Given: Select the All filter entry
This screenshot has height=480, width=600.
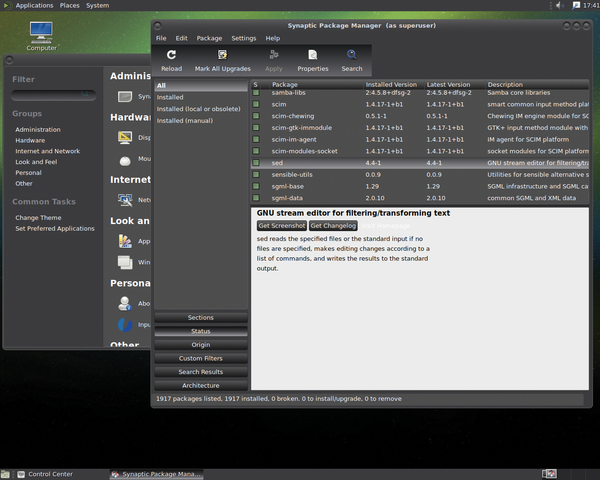Looking at the screenshot, I should [x=201, y=86].
